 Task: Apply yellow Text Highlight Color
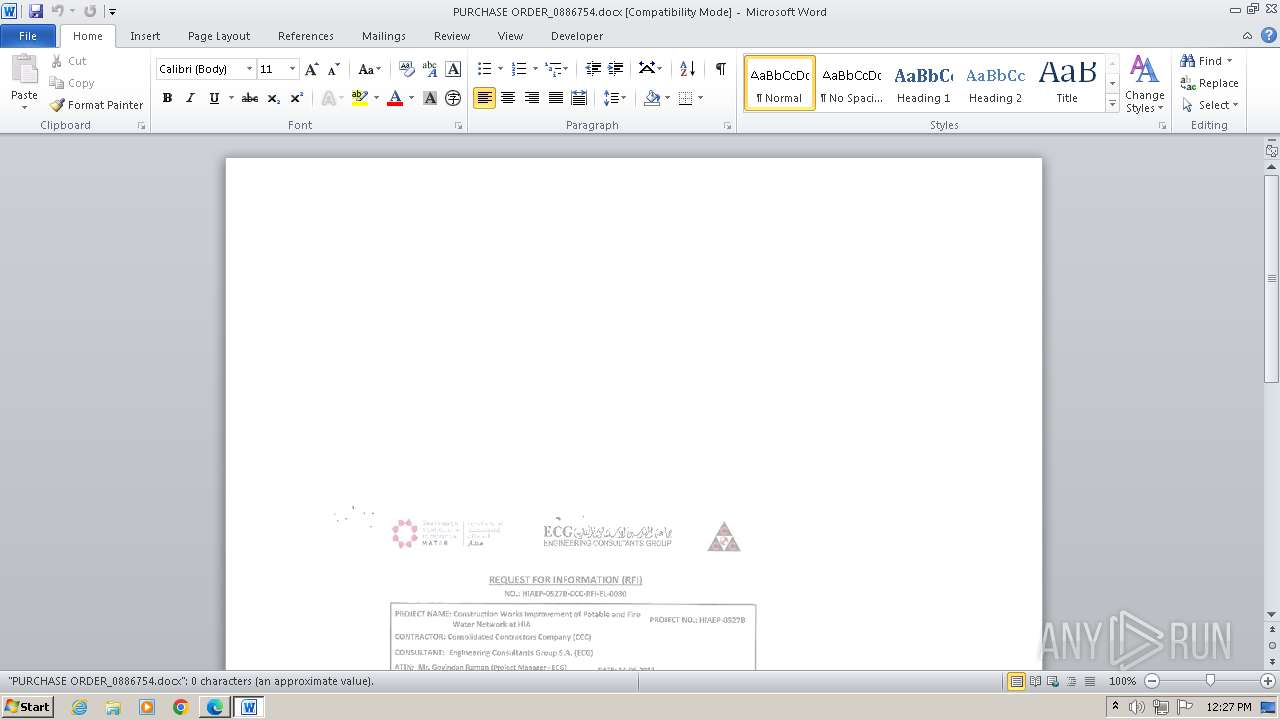[x=360, y=98]
